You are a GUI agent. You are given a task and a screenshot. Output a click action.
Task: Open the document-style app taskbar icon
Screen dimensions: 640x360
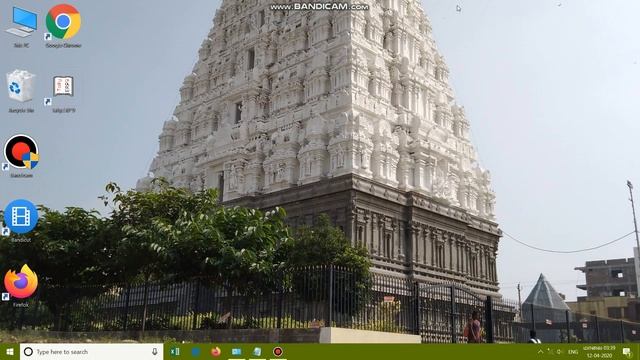[x=257, y=352]
